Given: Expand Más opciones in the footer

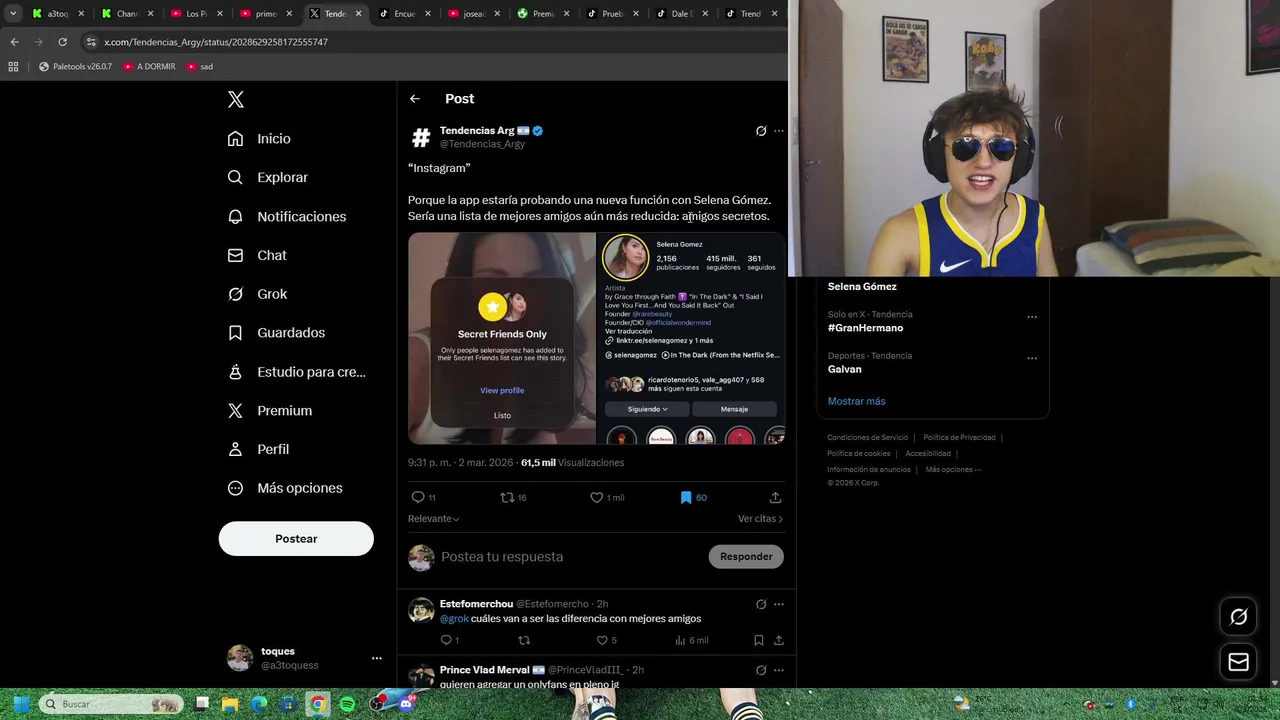Looking at the screenshot, I should pos(953,470).
